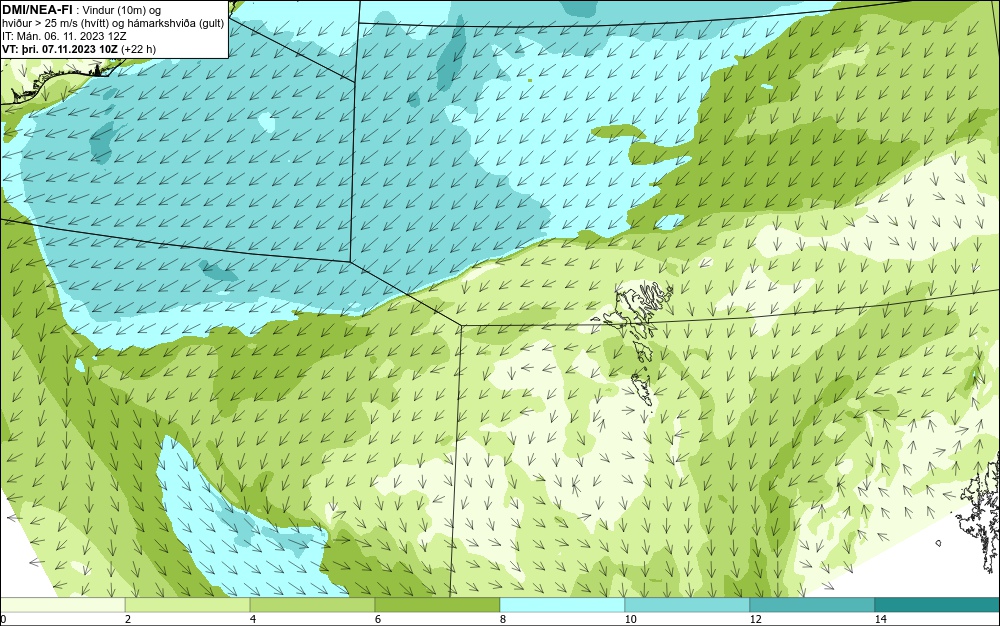Screen dimensions: 1000x626
Task: Click the 2–4 m/s light green legend swatch
Action: 188,605
